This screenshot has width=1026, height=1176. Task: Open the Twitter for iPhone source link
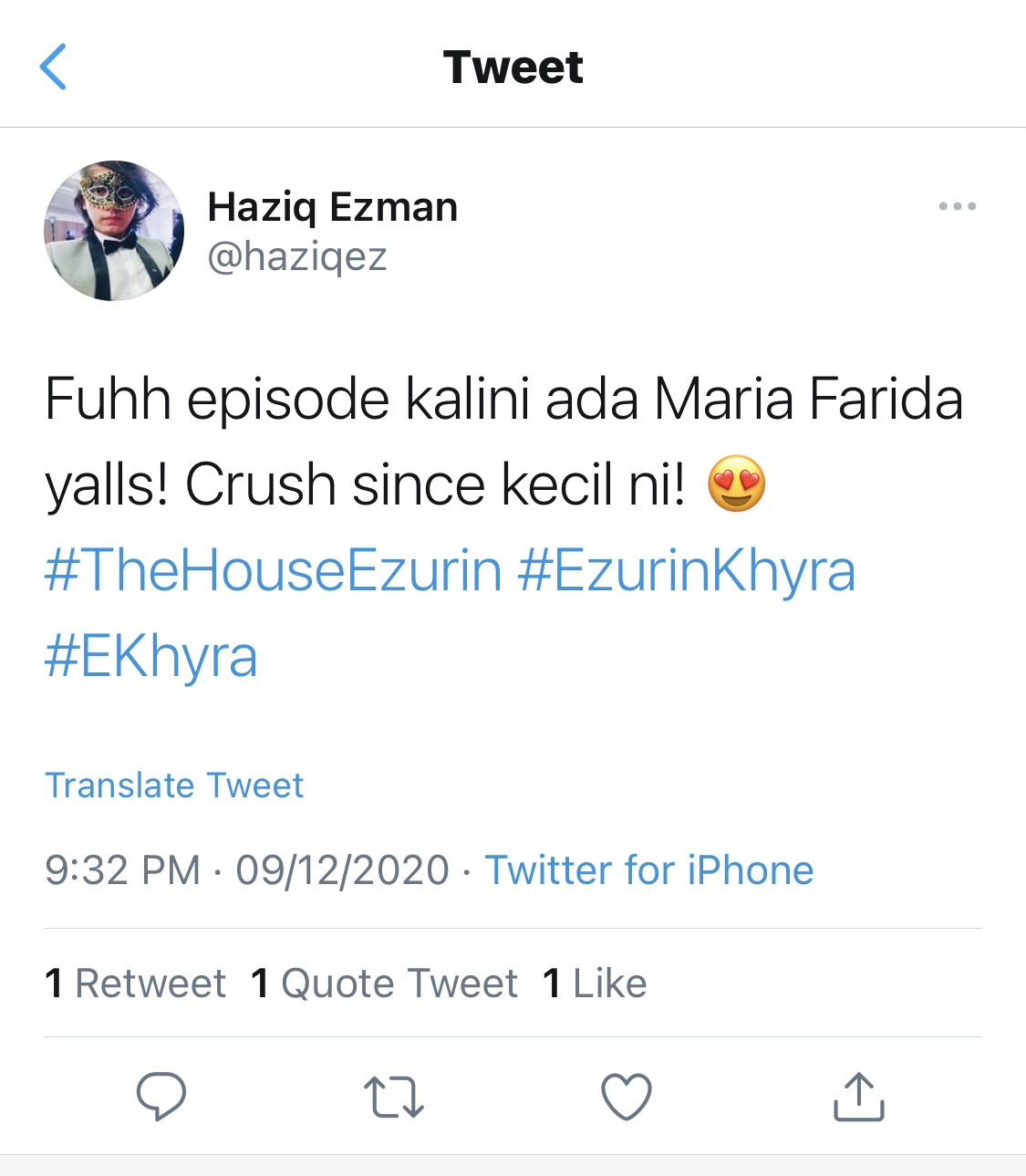coord(649,869)
